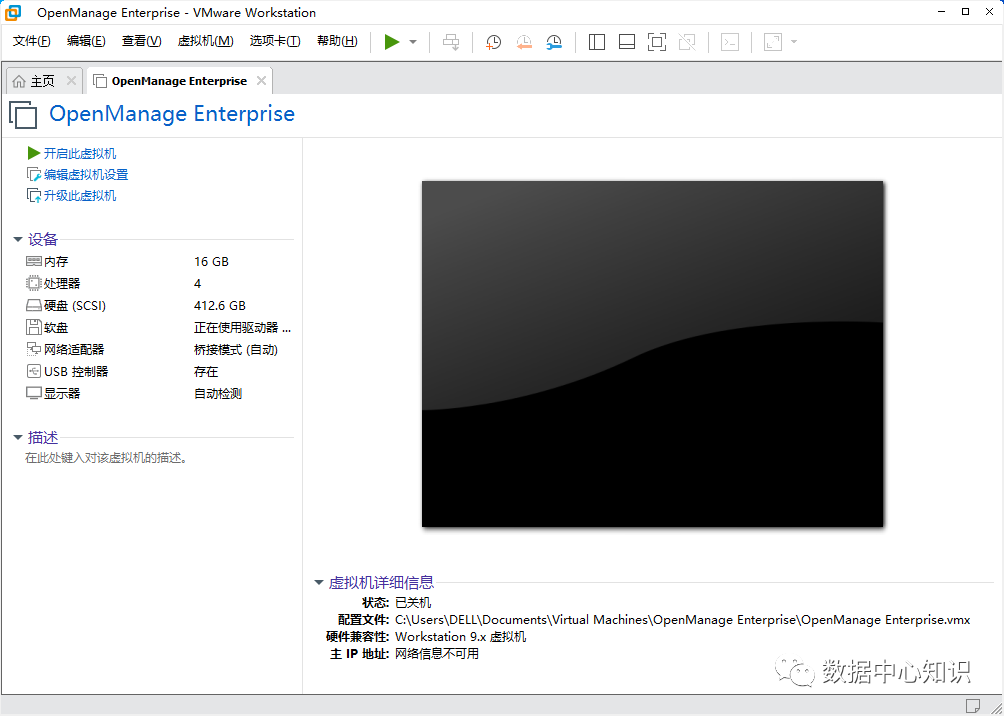Click the Workstation 9.x 虚拟机 compatibility text
Image resolution: width=1004 pixels, height=716 pixels.
tap(460, 637)
